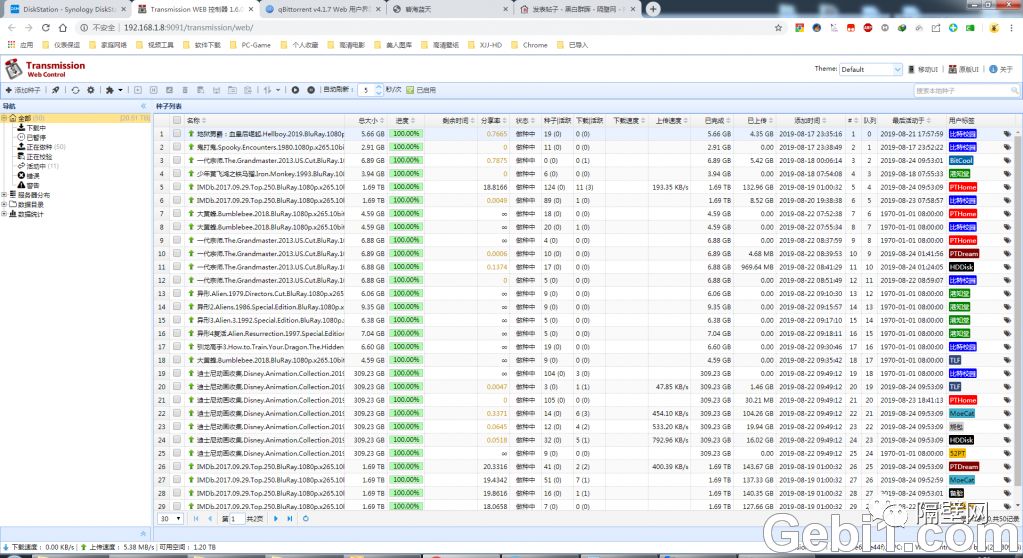
Task: Check the row 19 Disney Animation Collection checkbox
Action: click(177, 373)
